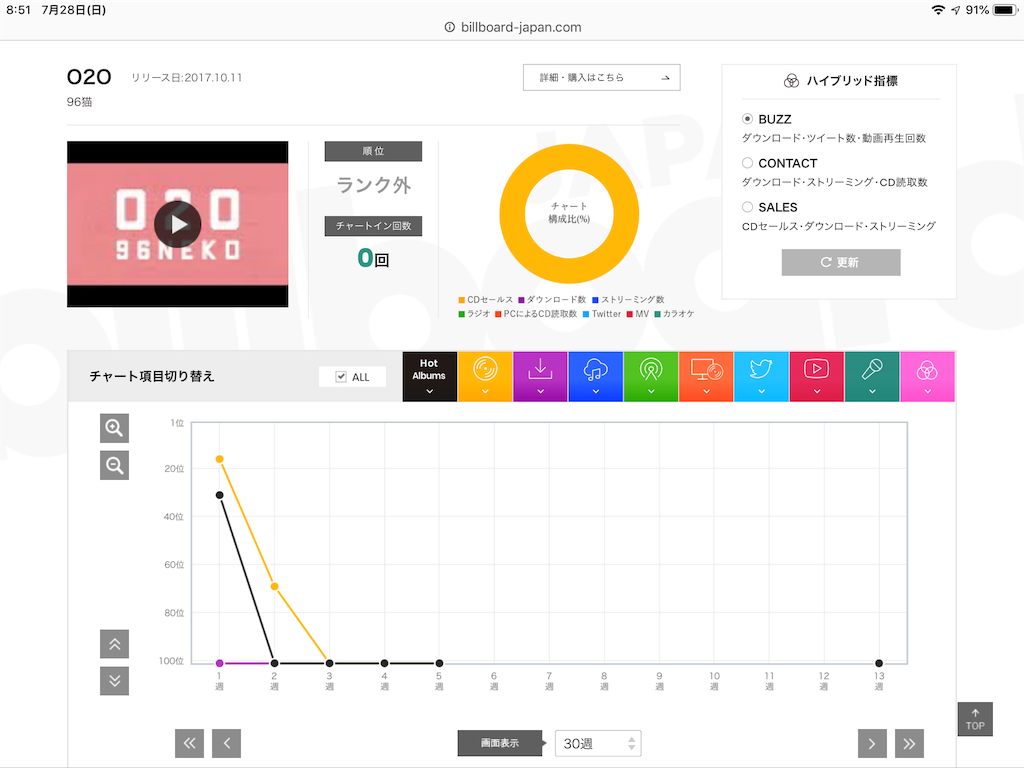This screenshot has height=768, width=1024.
Task: Go to previous weeks with left arrow
Action: (227, 743)
